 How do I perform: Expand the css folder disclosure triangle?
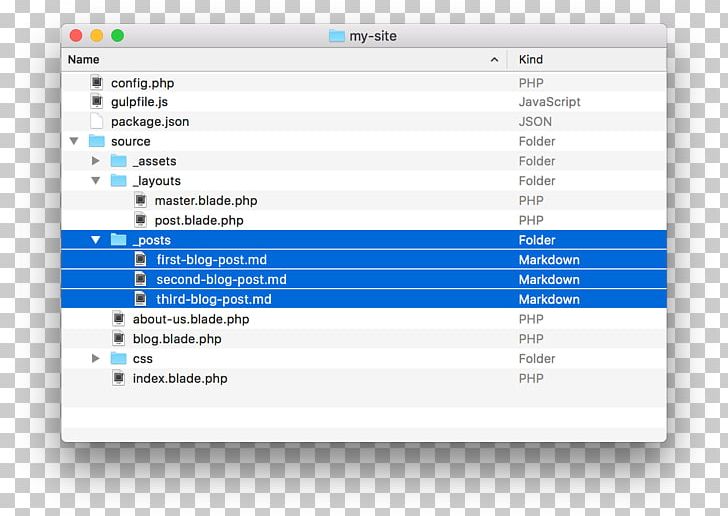coord(96,359)
